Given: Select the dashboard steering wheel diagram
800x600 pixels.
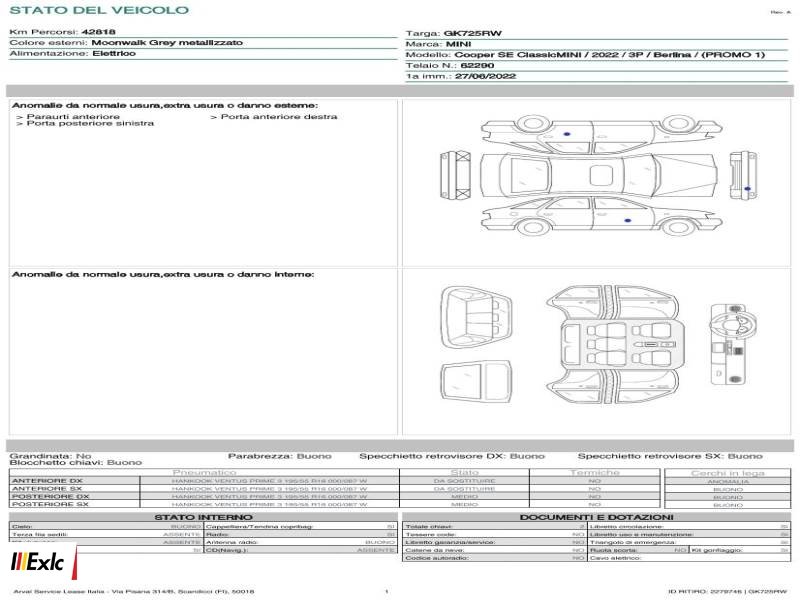Looking at the screenshot, I should tap(733, 344).
